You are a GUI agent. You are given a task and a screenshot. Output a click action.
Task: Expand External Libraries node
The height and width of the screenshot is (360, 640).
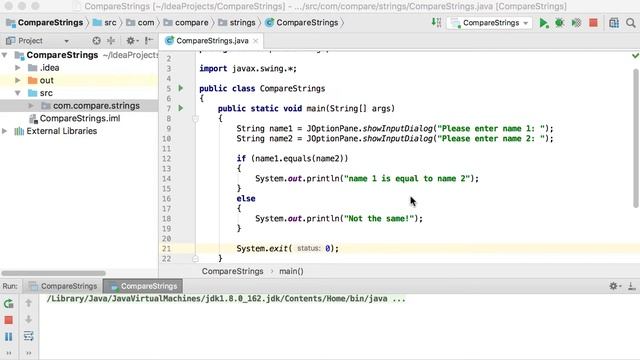point(5,131)
